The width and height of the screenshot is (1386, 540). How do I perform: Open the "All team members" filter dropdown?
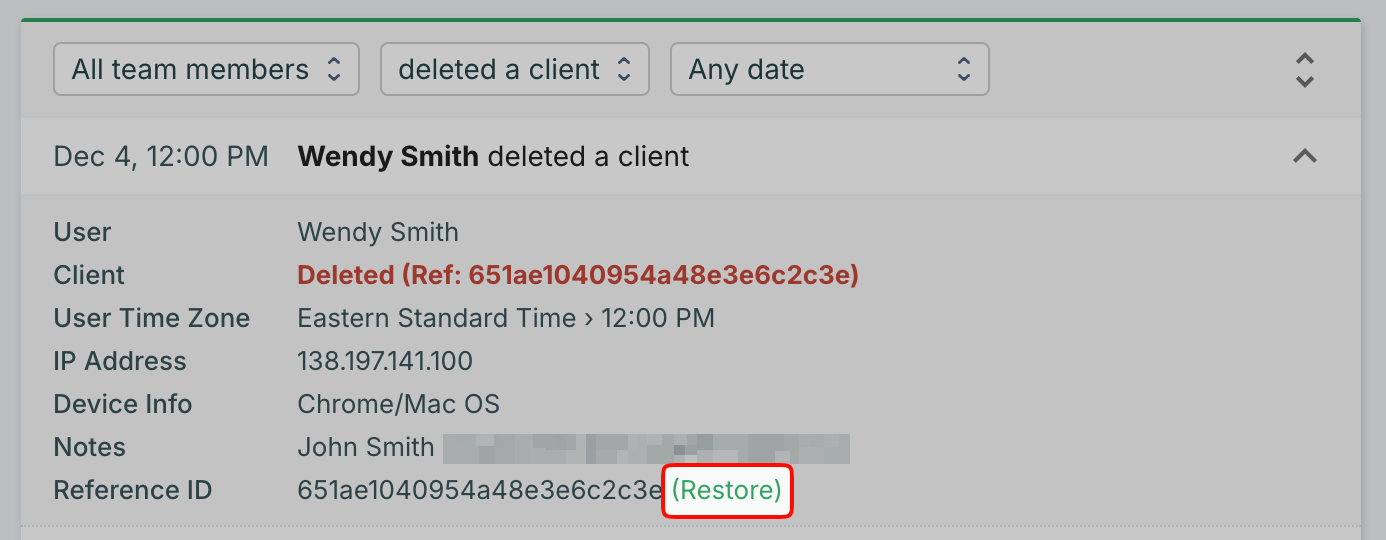(x=205, y=69)
